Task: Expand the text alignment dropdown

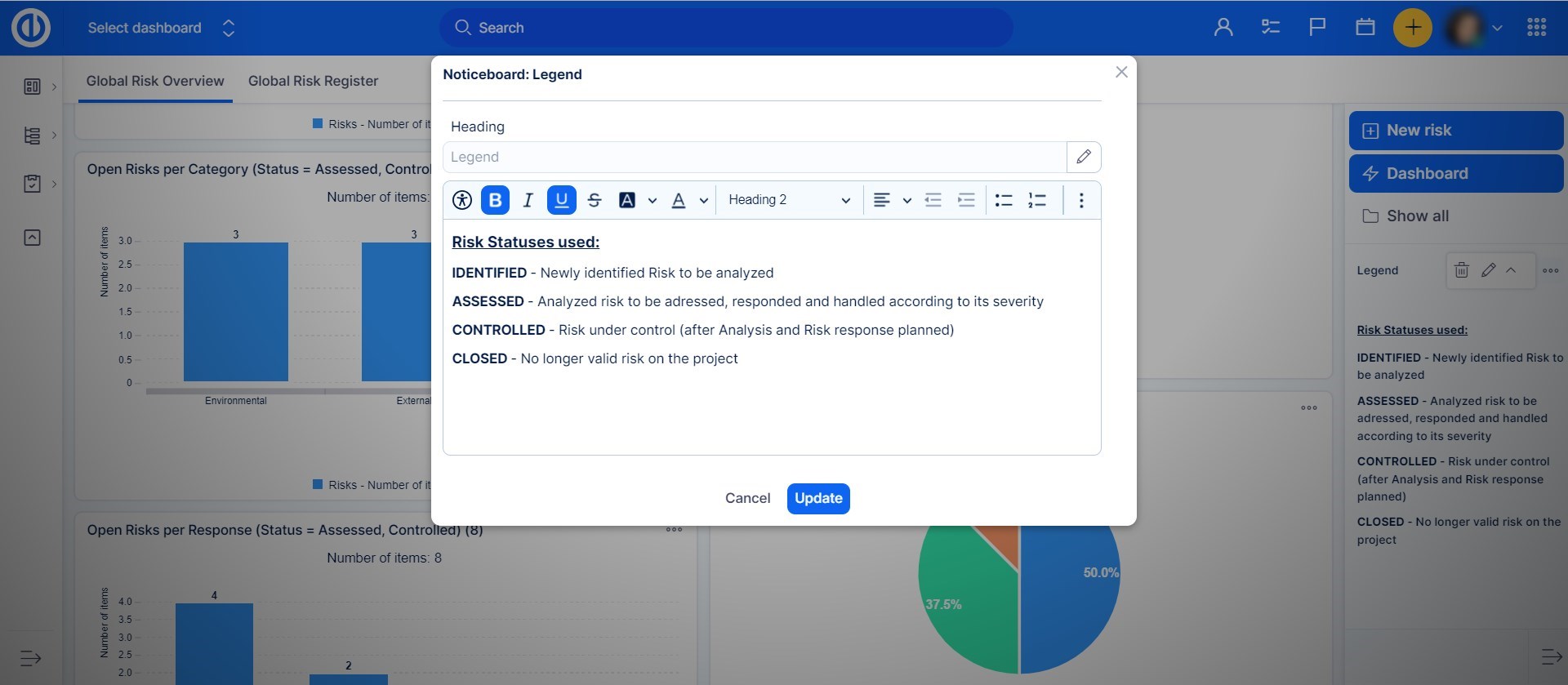Action: [906, 200]
